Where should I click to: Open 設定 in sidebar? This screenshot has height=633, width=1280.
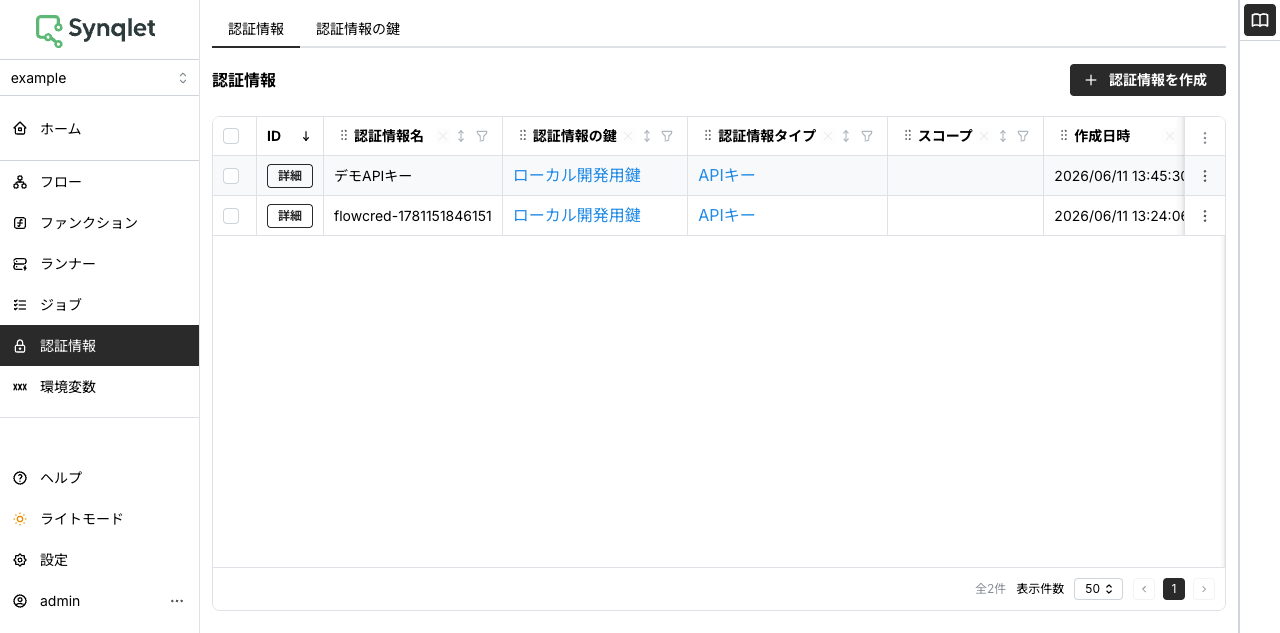(x=100, y=560)
